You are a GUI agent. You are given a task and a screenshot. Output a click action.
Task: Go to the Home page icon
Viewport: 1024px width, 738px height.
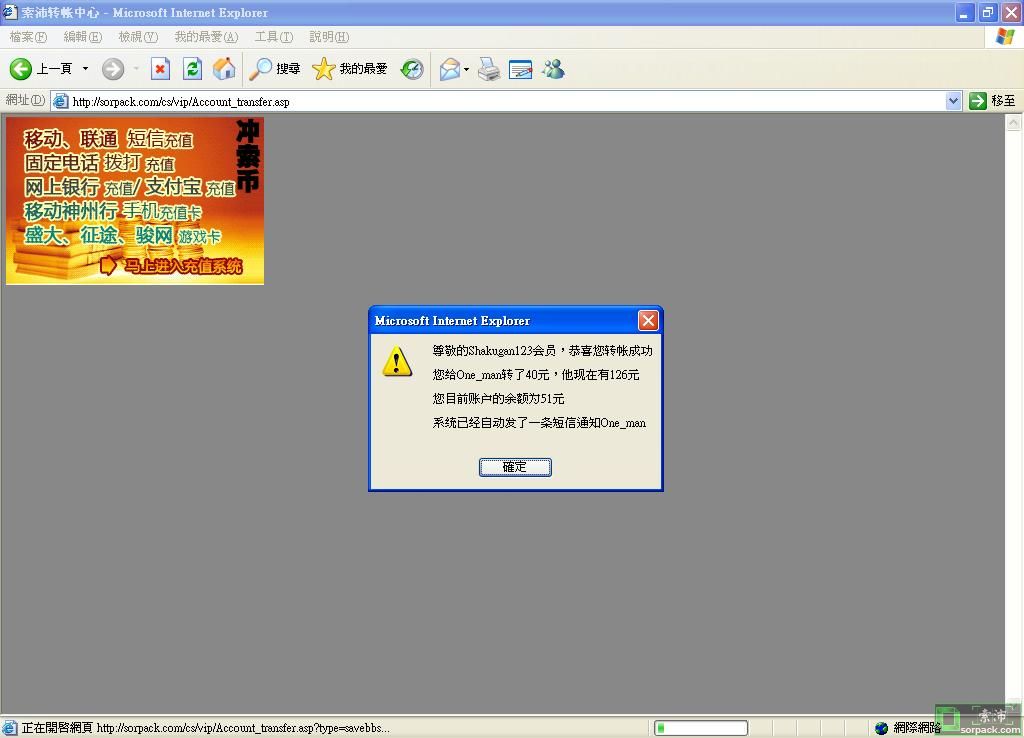pyautogui.click(x=224, y=69)
